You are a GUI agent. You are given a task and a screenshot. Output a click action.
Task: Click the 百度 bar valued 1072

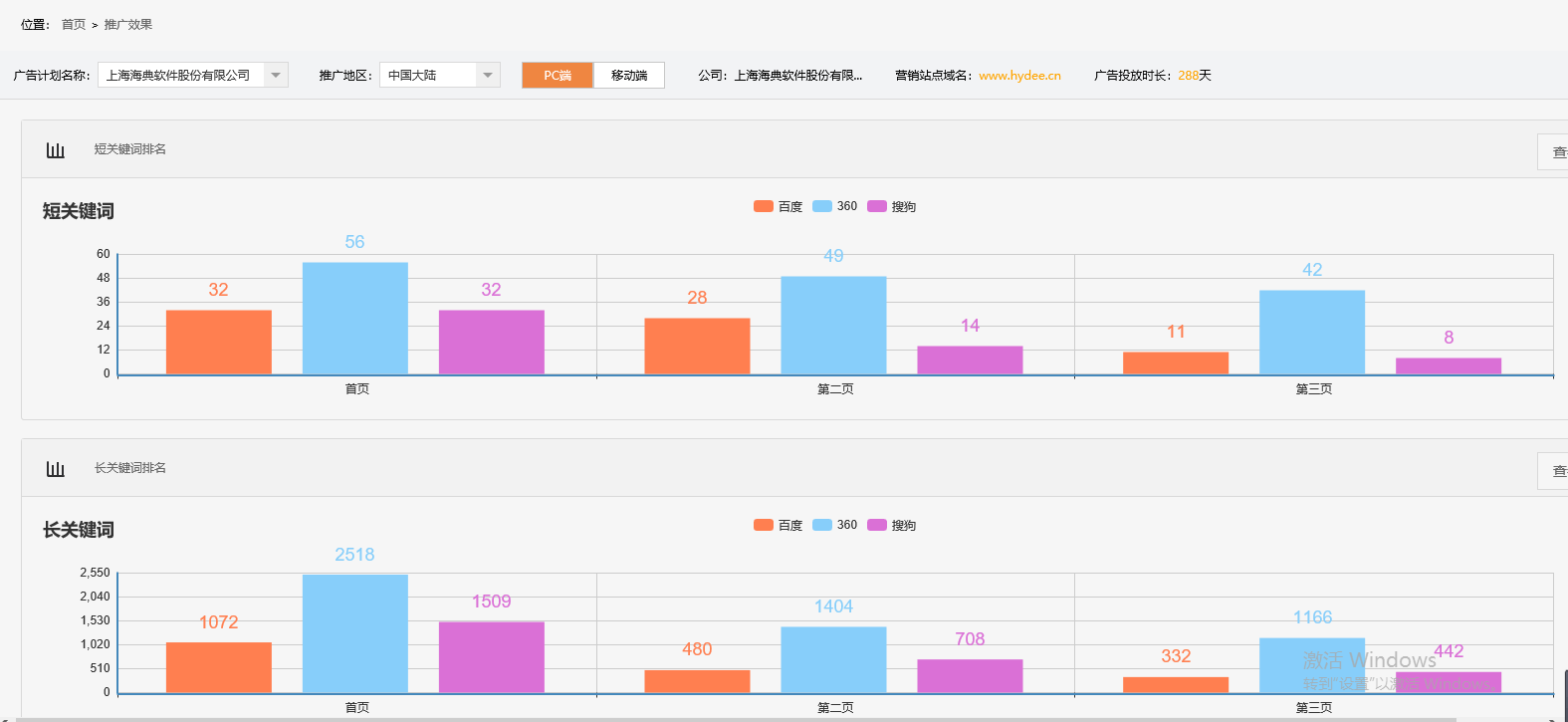pos(219,667)
